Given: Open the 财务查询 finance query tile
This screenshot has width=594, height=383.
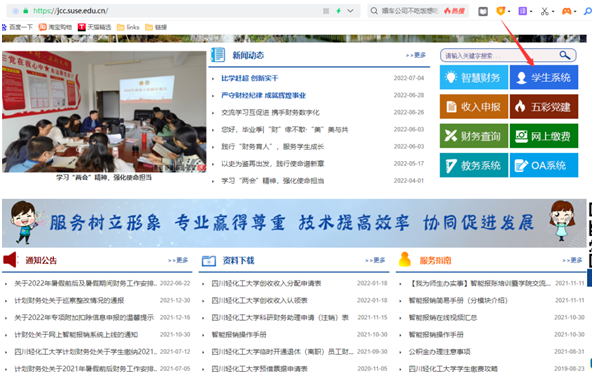Looking at the screenshot, I should (474, 136).
